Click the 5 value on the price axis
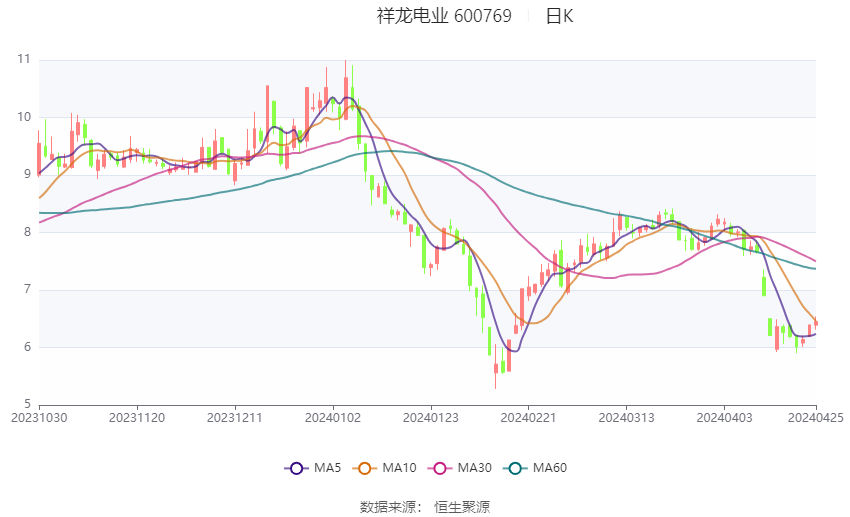 [26, 405]
